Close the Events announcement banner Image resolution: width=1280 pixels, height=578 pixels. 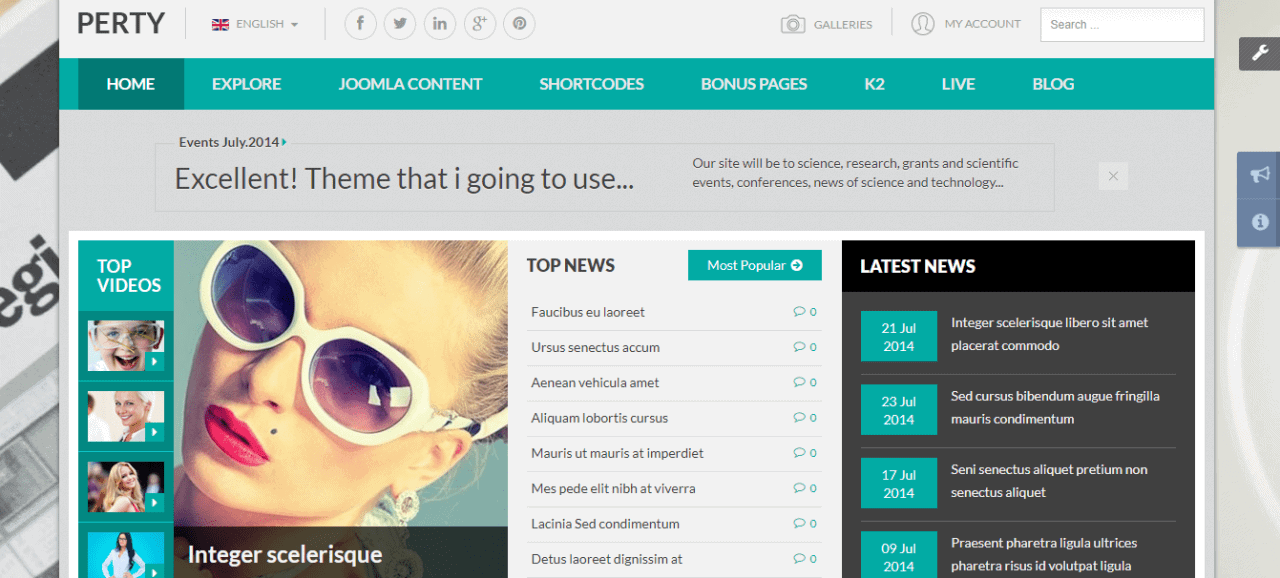[x=1113, y=176]
